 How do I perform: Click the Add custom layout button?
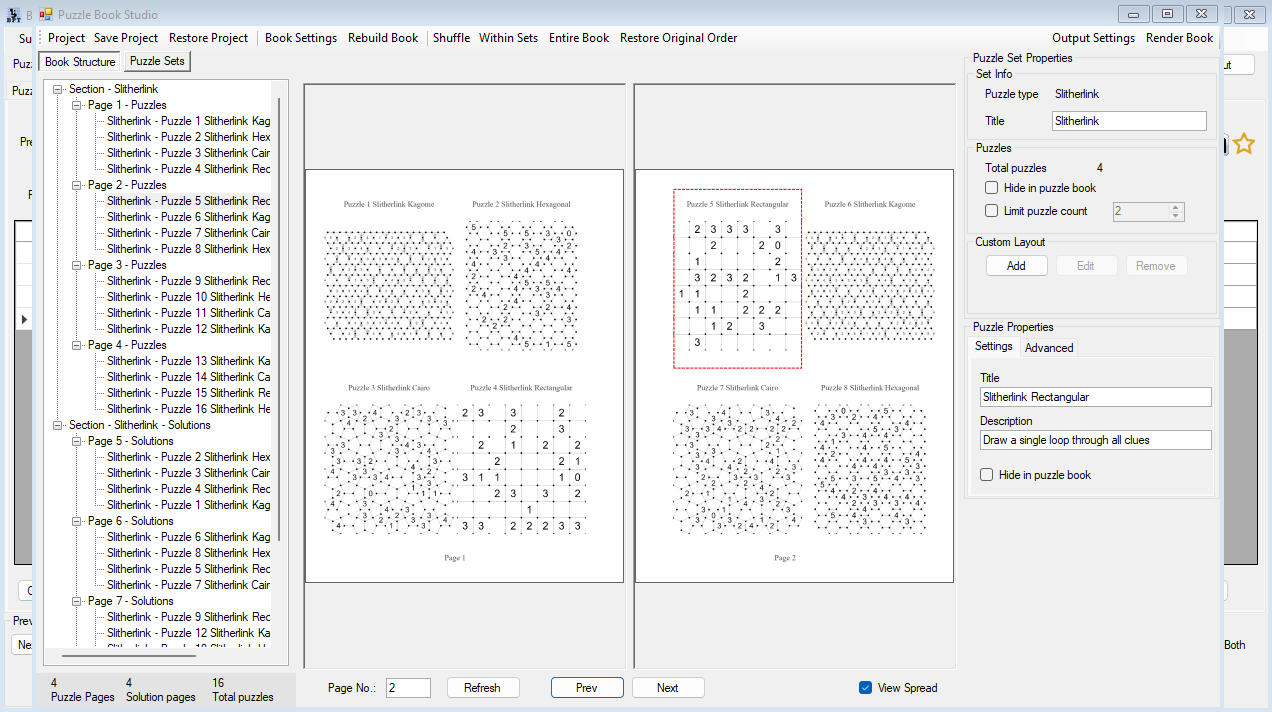(x=1016, y=266)
